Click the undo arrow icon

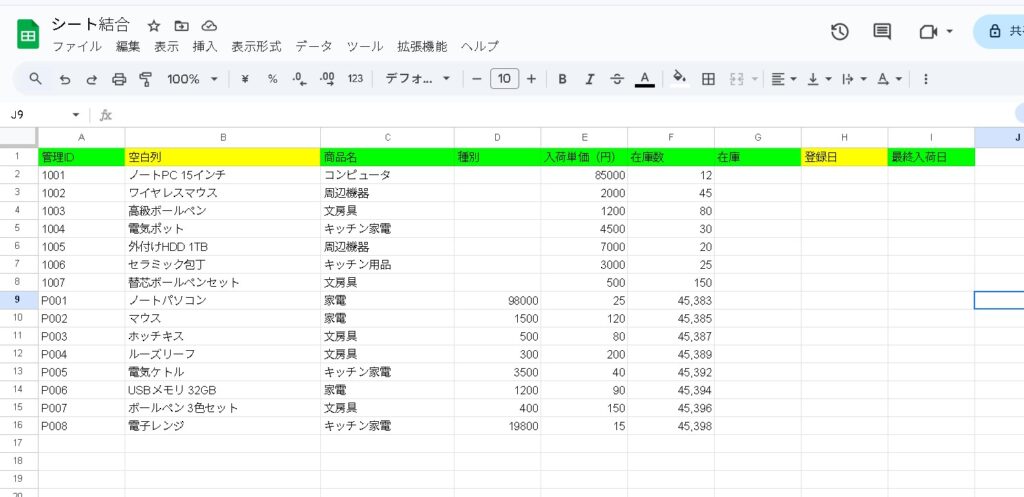pyautogui.click(x=65, y=79)
